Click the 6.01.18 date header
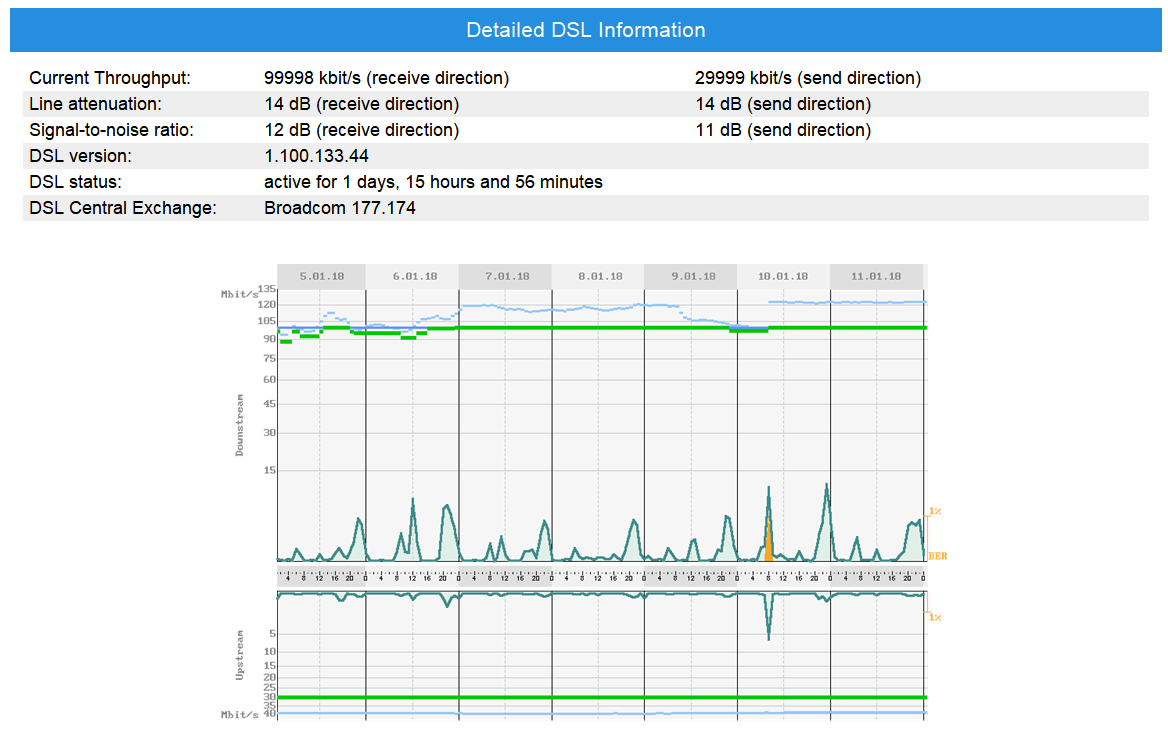 tap(413, 276)
